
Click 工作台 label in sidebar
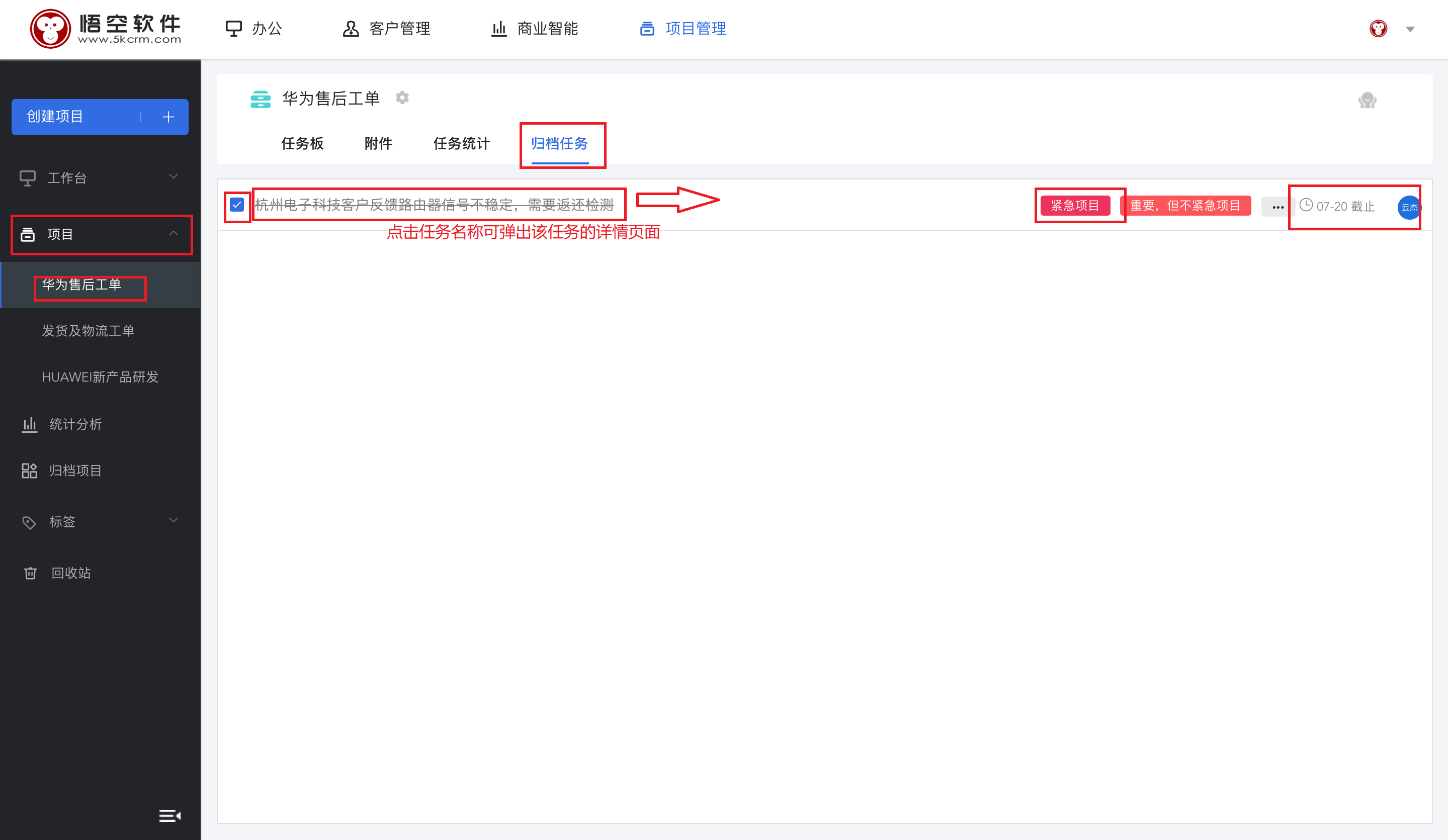[x=67, y=178]
